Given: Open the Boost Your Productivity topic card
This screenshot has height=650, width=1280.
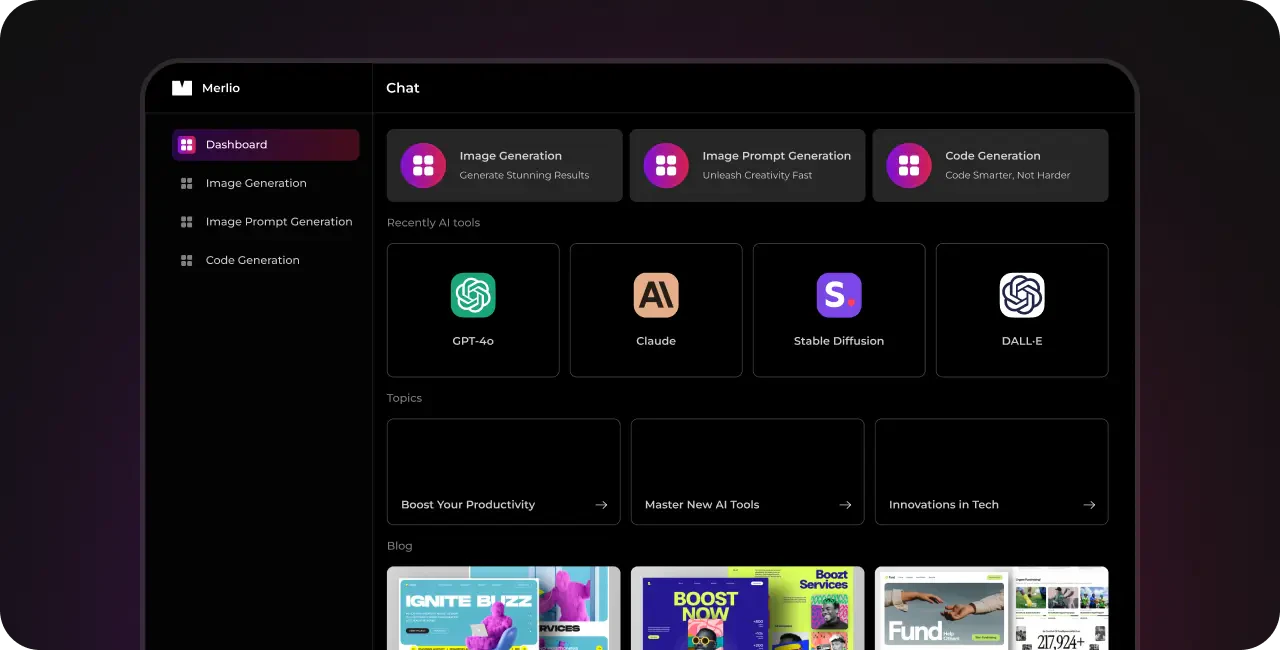Looking at the screenshot, I should 503,471.
